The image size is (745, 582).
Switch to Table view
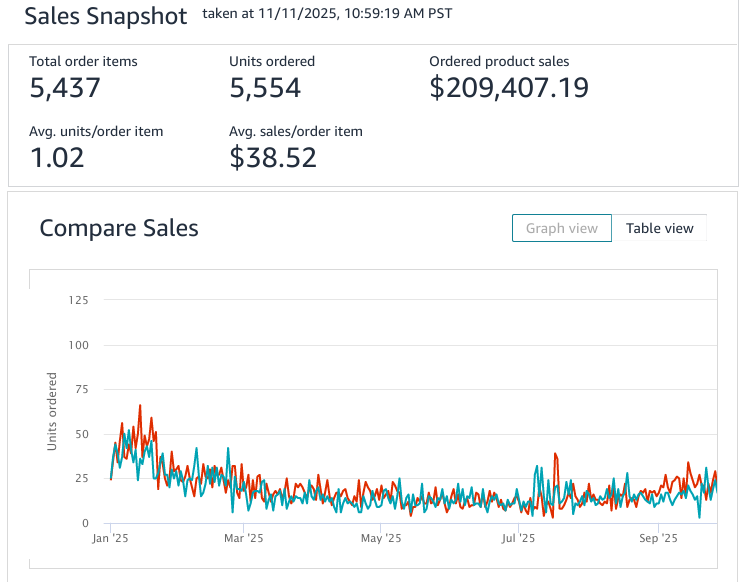coord(659,228)
